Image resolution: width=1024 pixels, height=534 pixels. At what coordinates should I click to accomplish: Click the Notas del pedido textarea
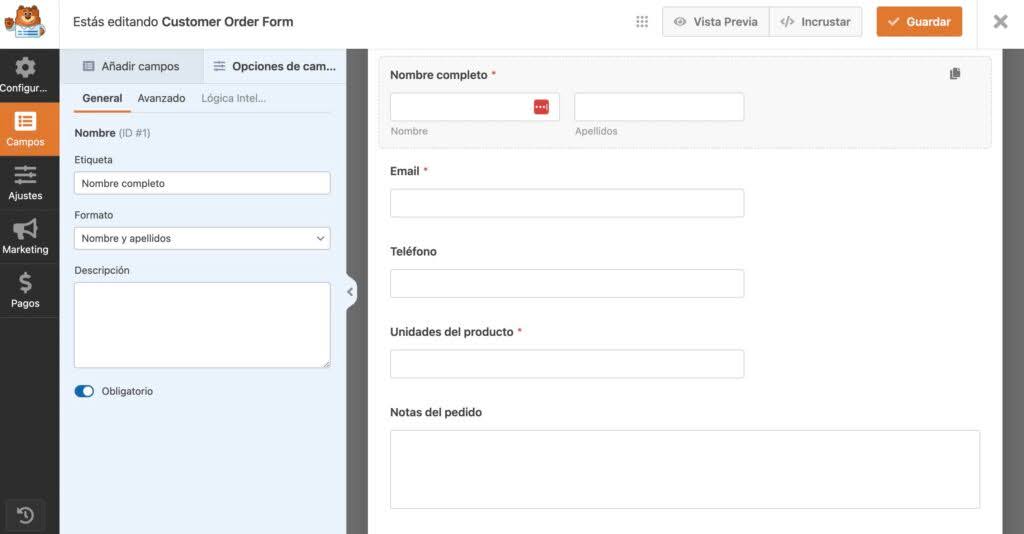(x=684, y=469)
